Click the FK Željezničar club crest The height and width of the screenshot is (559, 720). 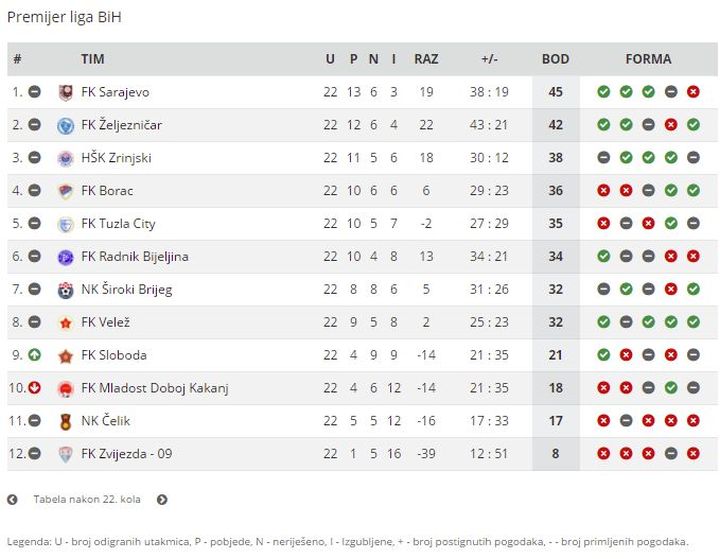click(66, 125)
